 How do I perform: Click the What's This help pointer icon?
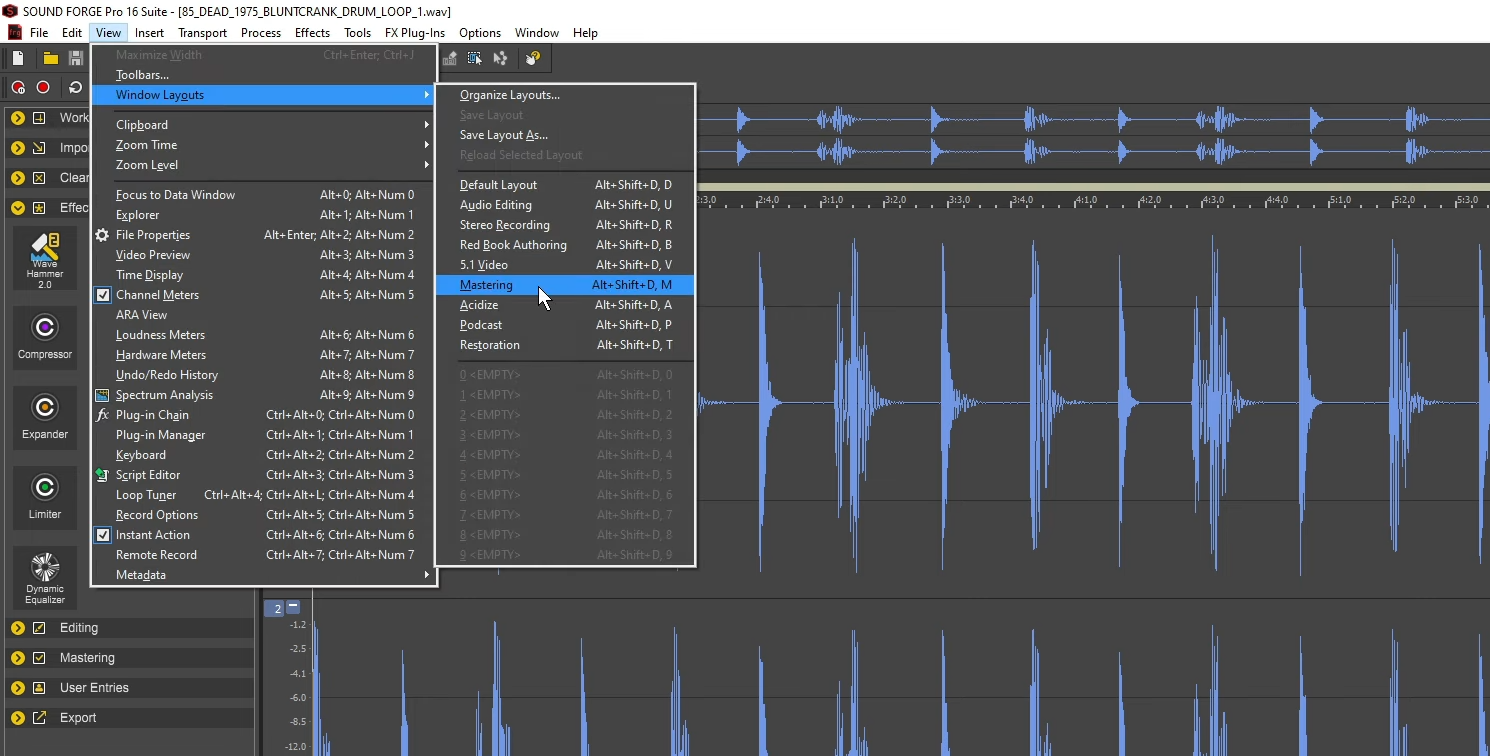tap(533, 58)
